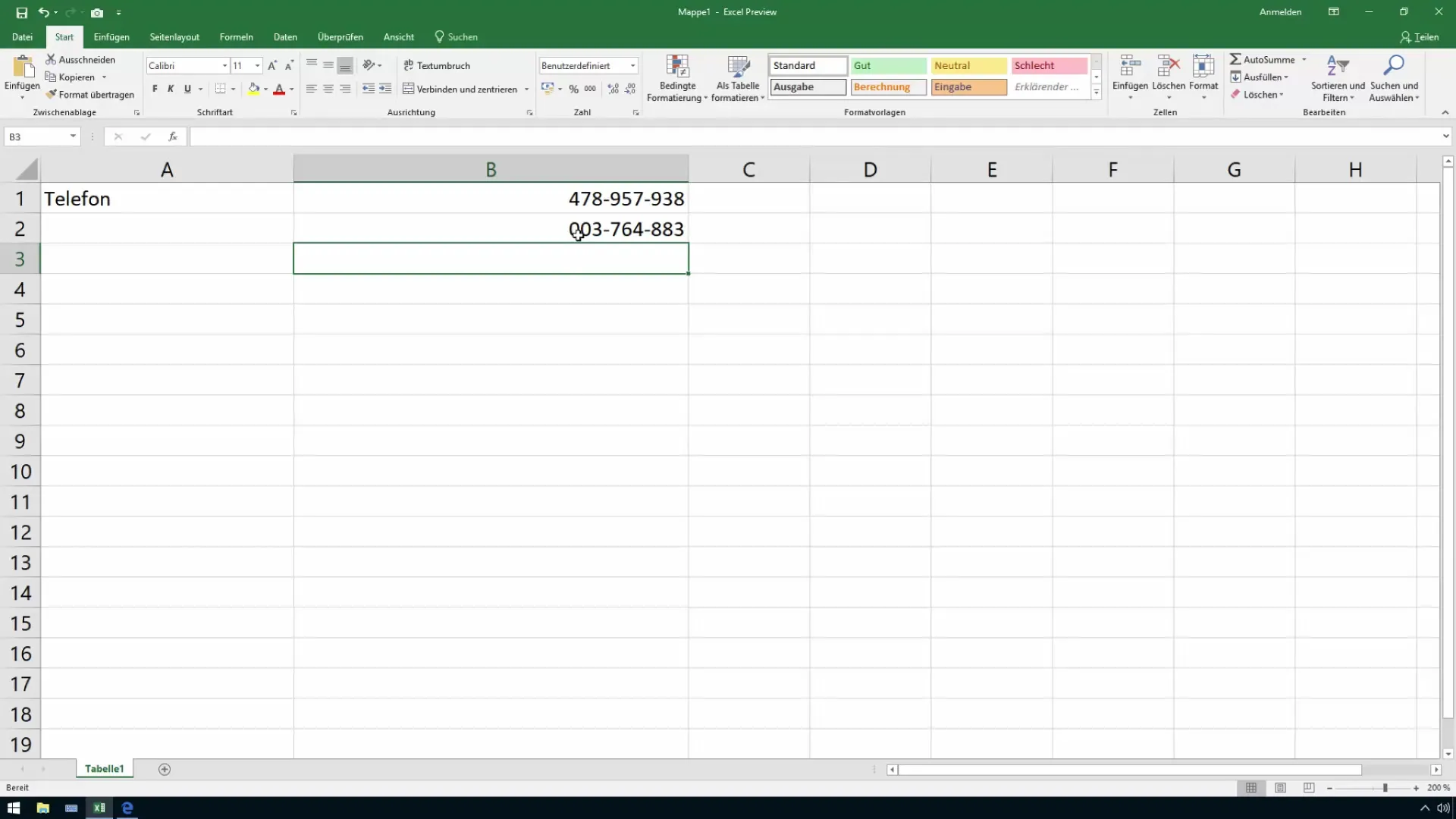Undo the last action
The image size is (1456, 819).
(44, 13)
